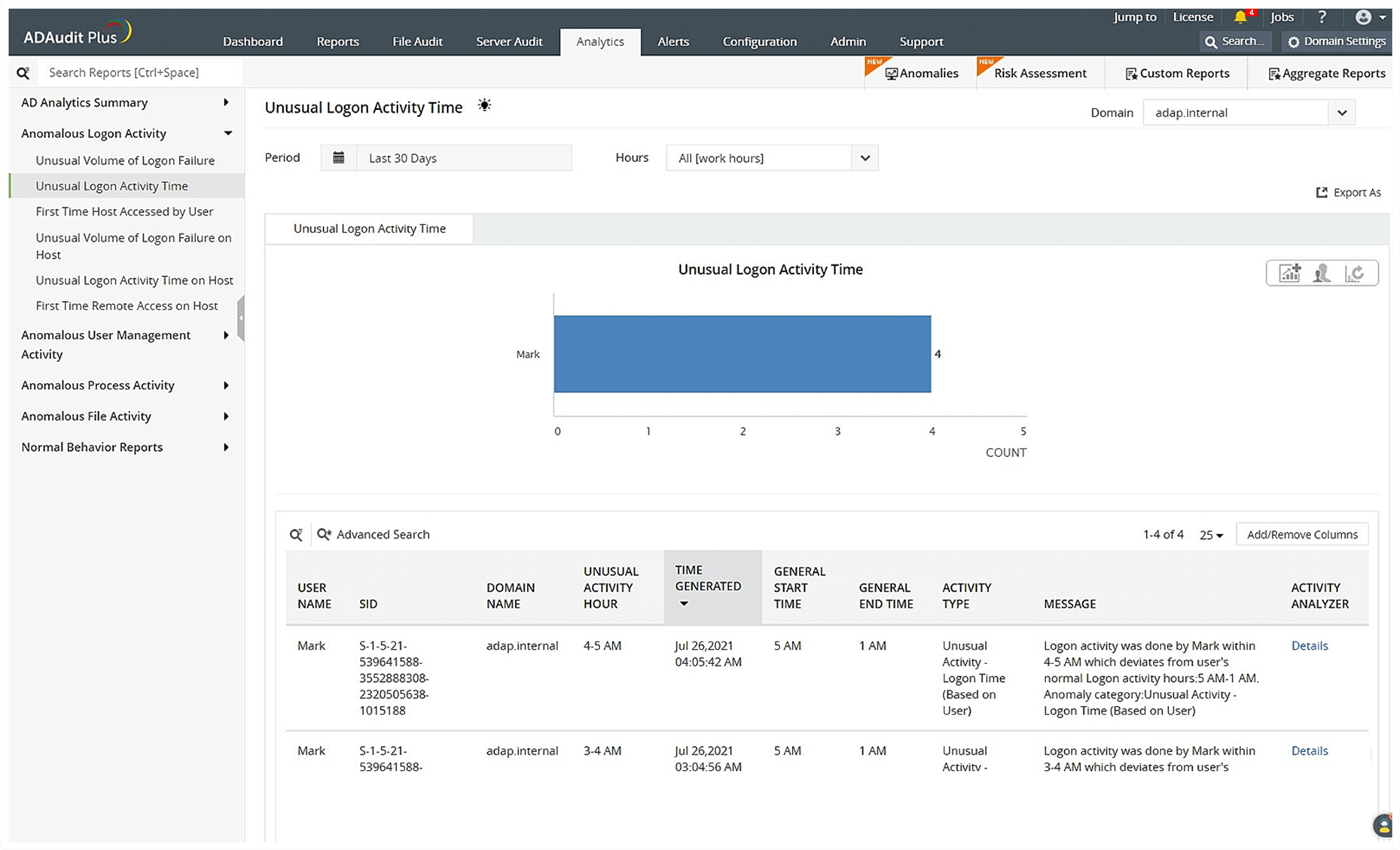Open the 25 rows per page dropdown
This screenshot has height=850, width=1400.
1211,535
